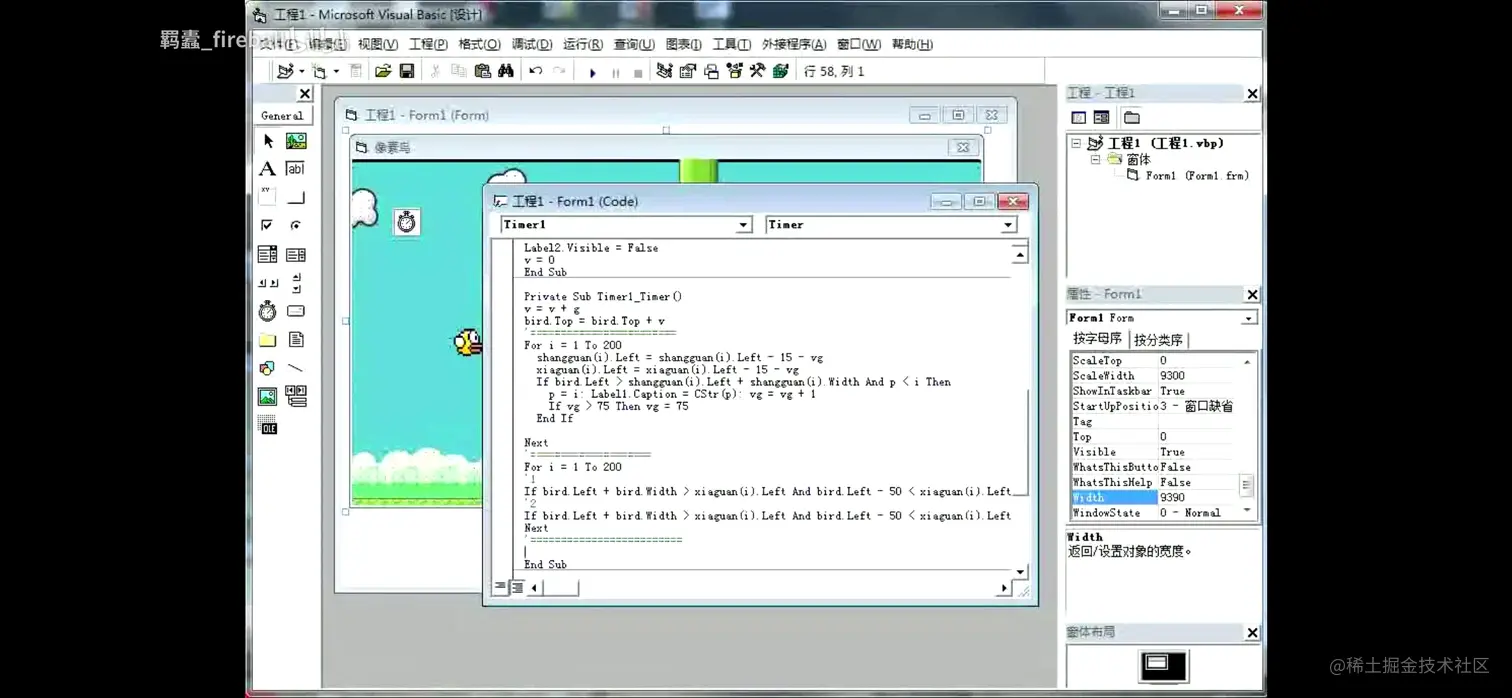Viewport: 1512px width, 698px height.
Task: Open the 运行(R) menu
Action: 583,44
